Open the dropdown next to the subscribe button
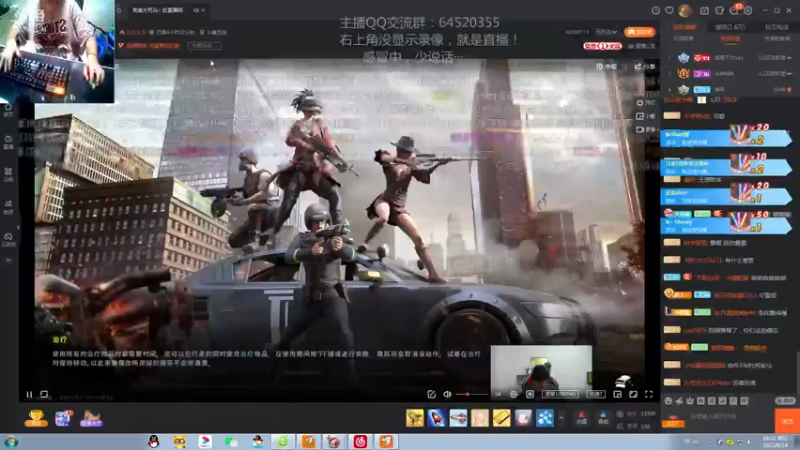This screenshot has width=800, height=450. click(607, 32)
